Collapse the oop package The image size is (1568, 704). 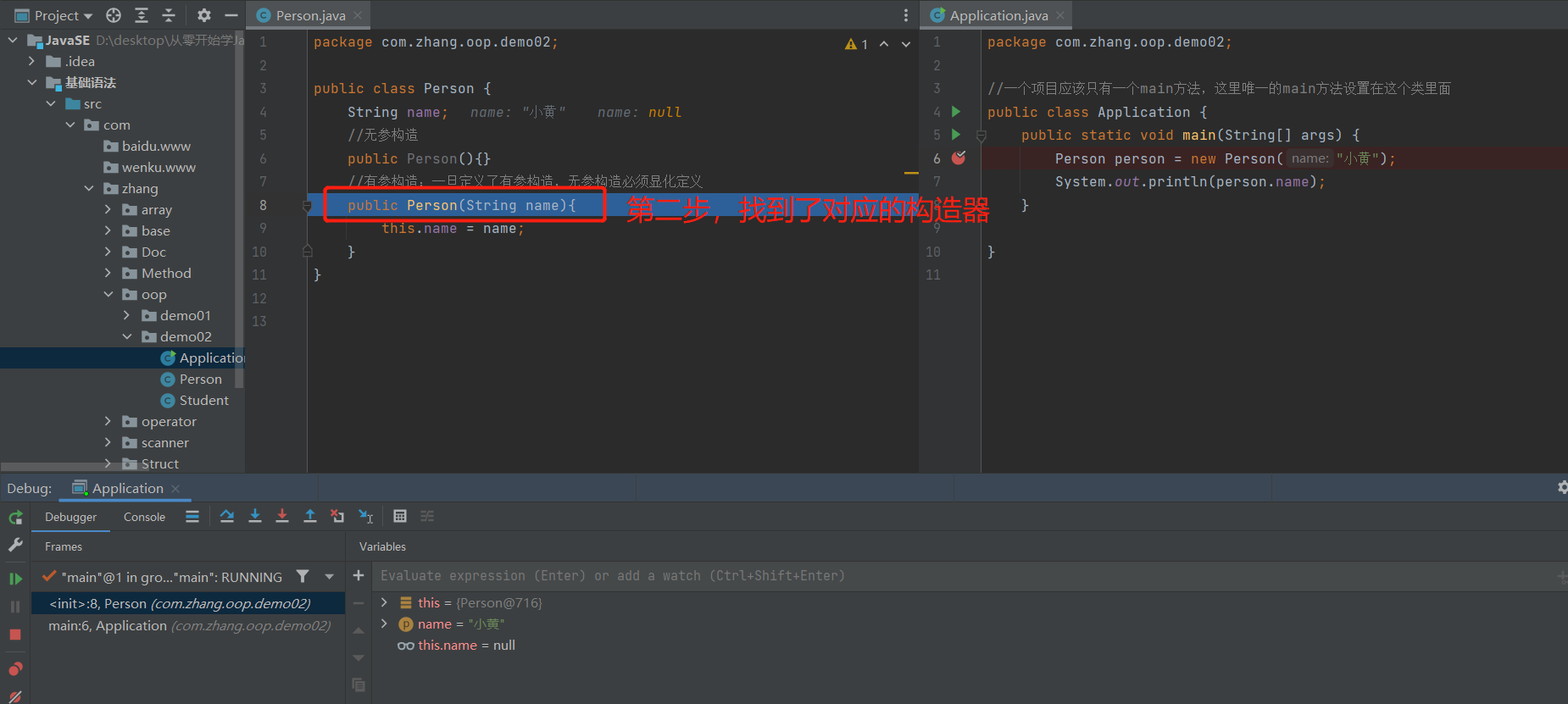click(x=108, y=294)
